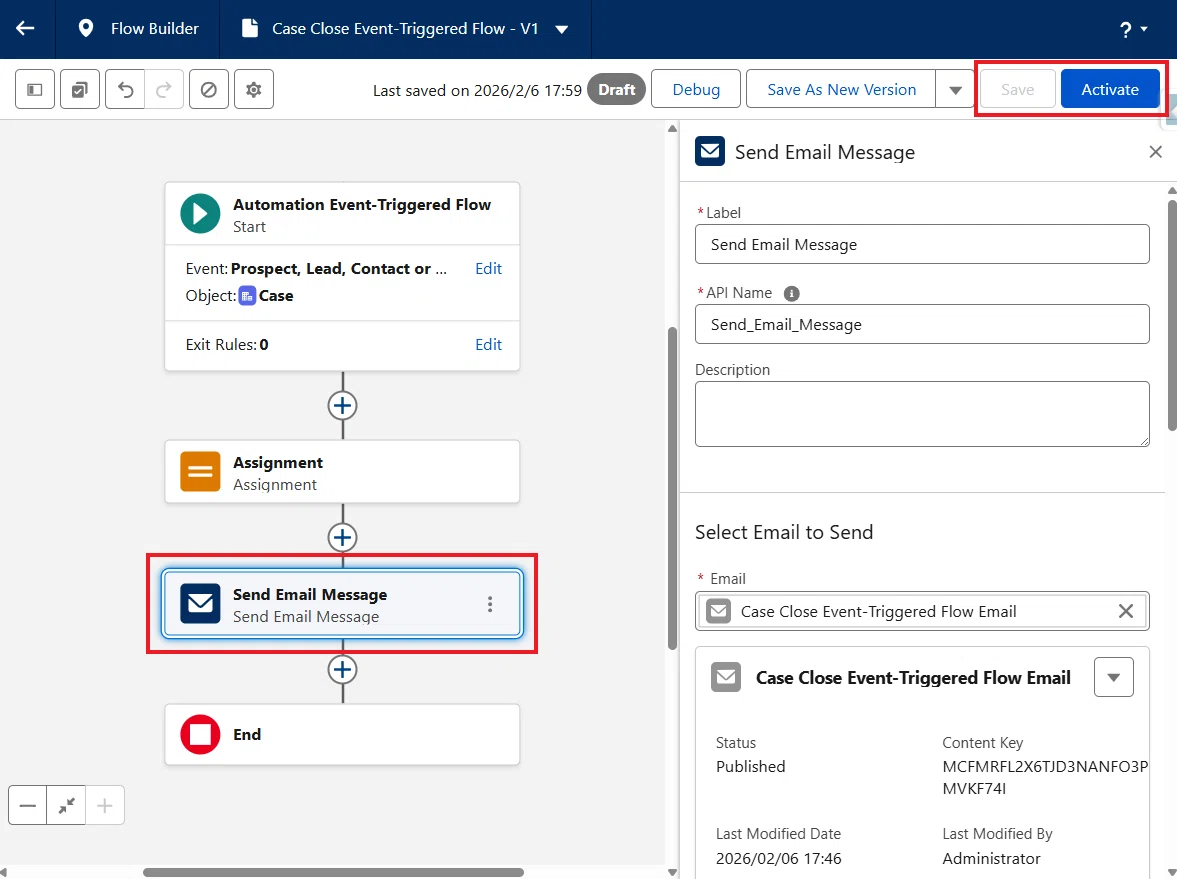1177x879 pixels.
Task: Click the API Name input field
Action: pyautogui.click(x=922, y=324)
